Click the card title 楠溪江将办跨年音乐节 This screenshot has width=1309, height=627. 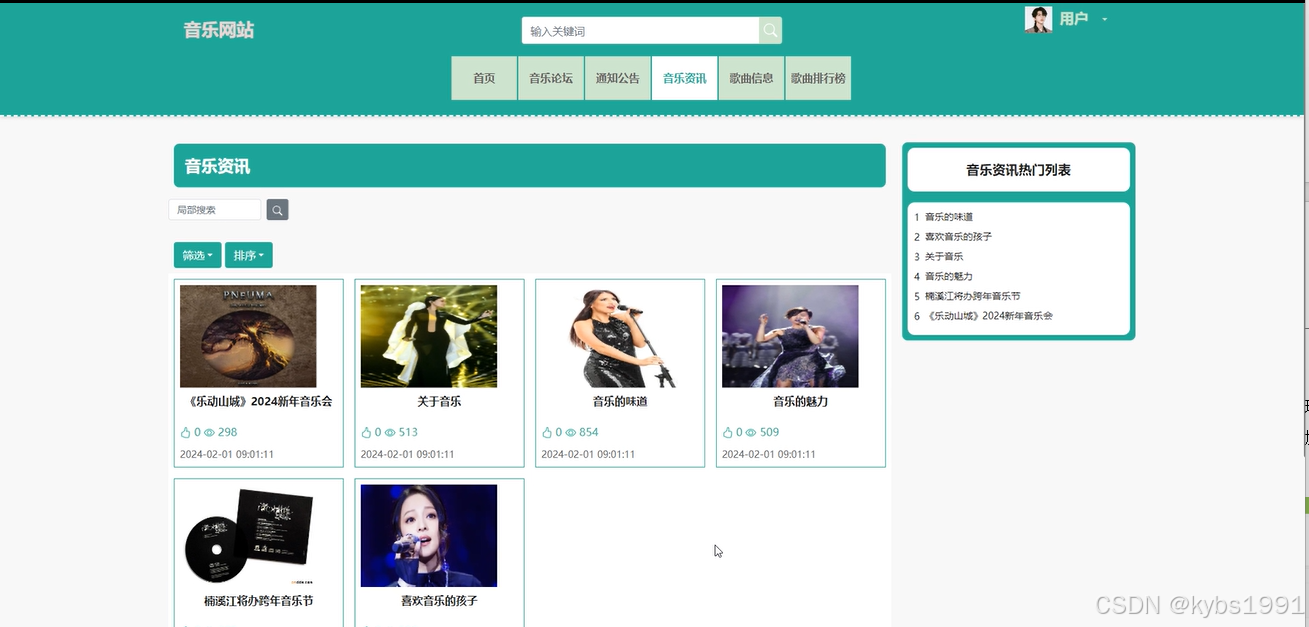pyautogui.click(x=259, y=601)
